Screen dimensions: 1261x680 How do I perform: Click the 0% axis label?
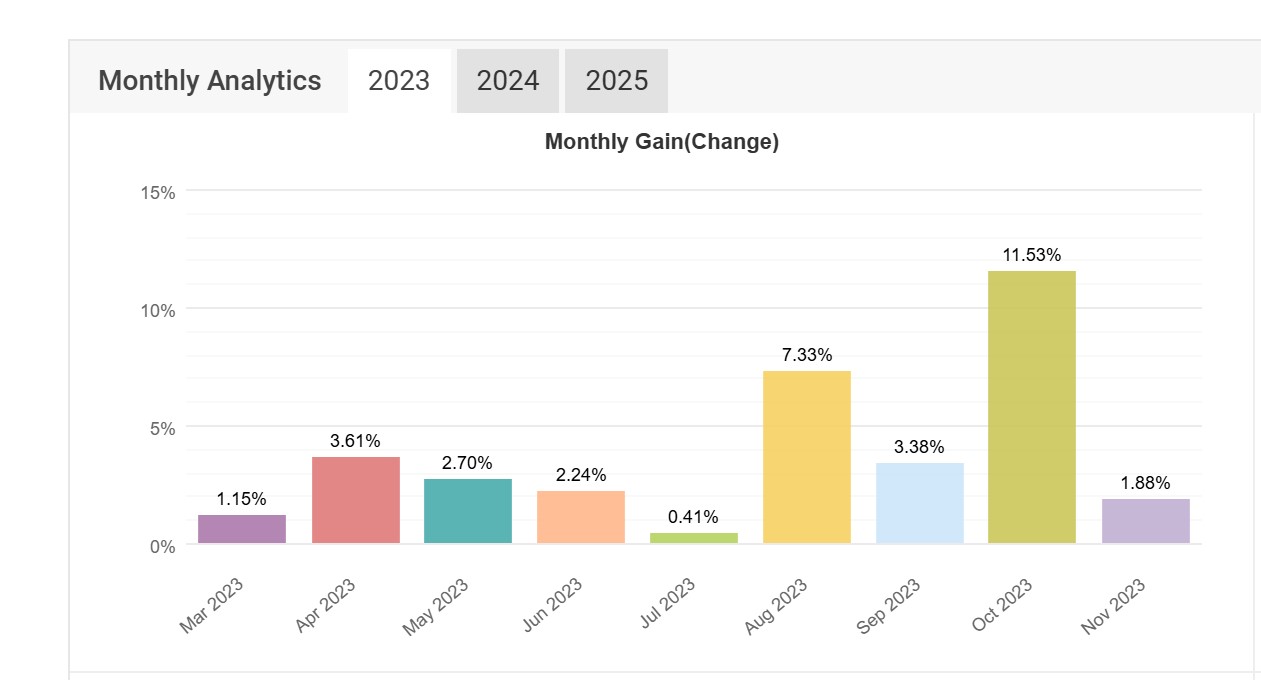coord(161,545)
